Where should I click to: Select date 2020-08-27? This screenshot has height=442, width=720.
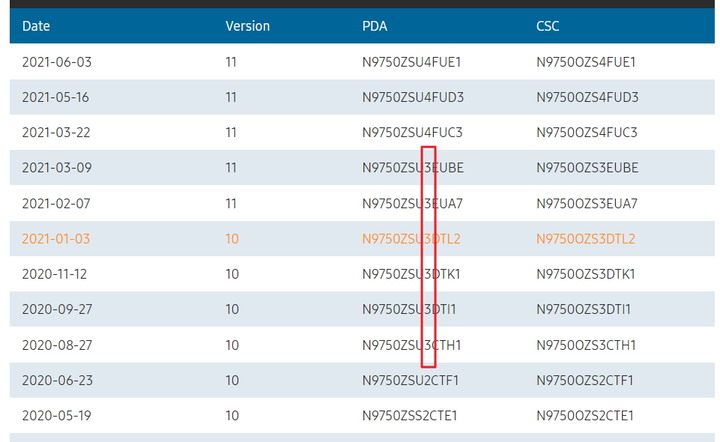[57, 345]
